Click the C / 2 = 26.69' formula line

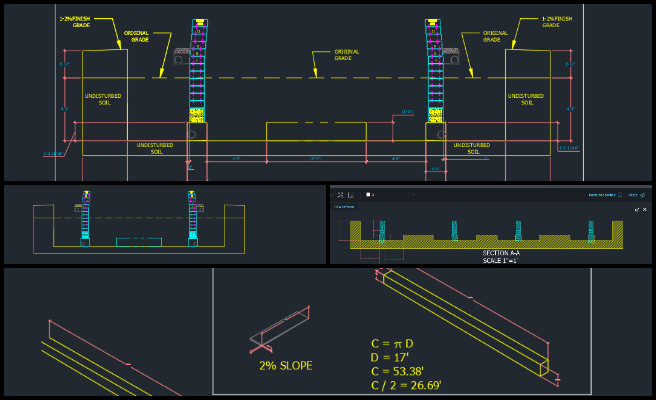coord(406,385)
